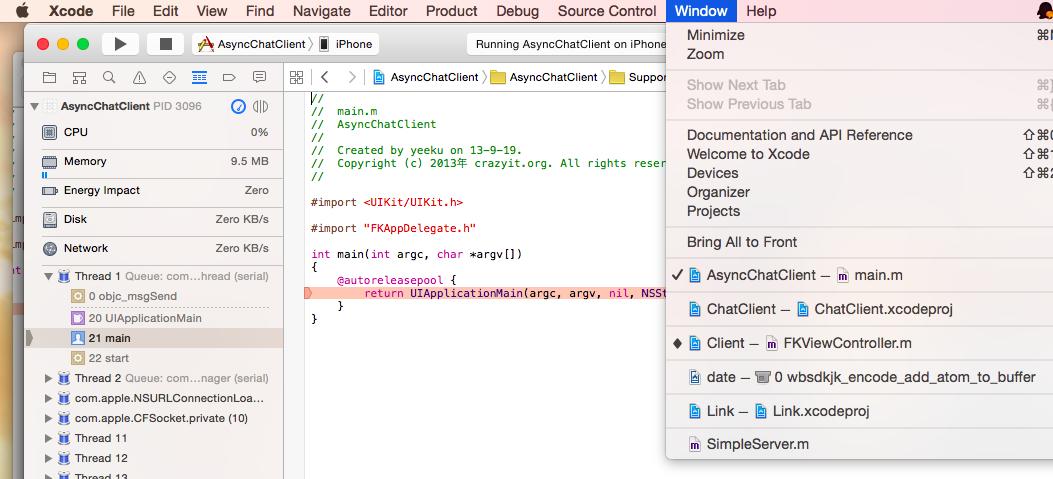Open the Report navigator speech bubble icon
Image resolution: width=1053 pixels, height=479 pixels.
(x=259, y=77)
